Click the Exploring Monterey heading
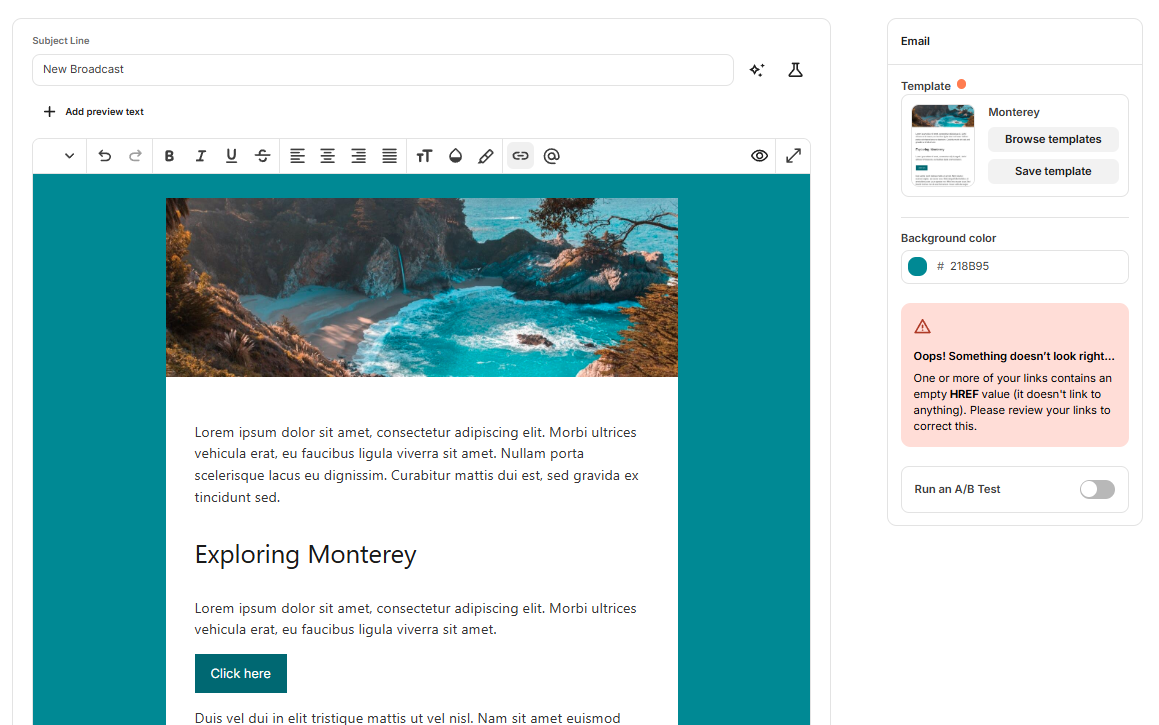The width and height of the screenshot is (1159, 725). click(x=305, y=554)
